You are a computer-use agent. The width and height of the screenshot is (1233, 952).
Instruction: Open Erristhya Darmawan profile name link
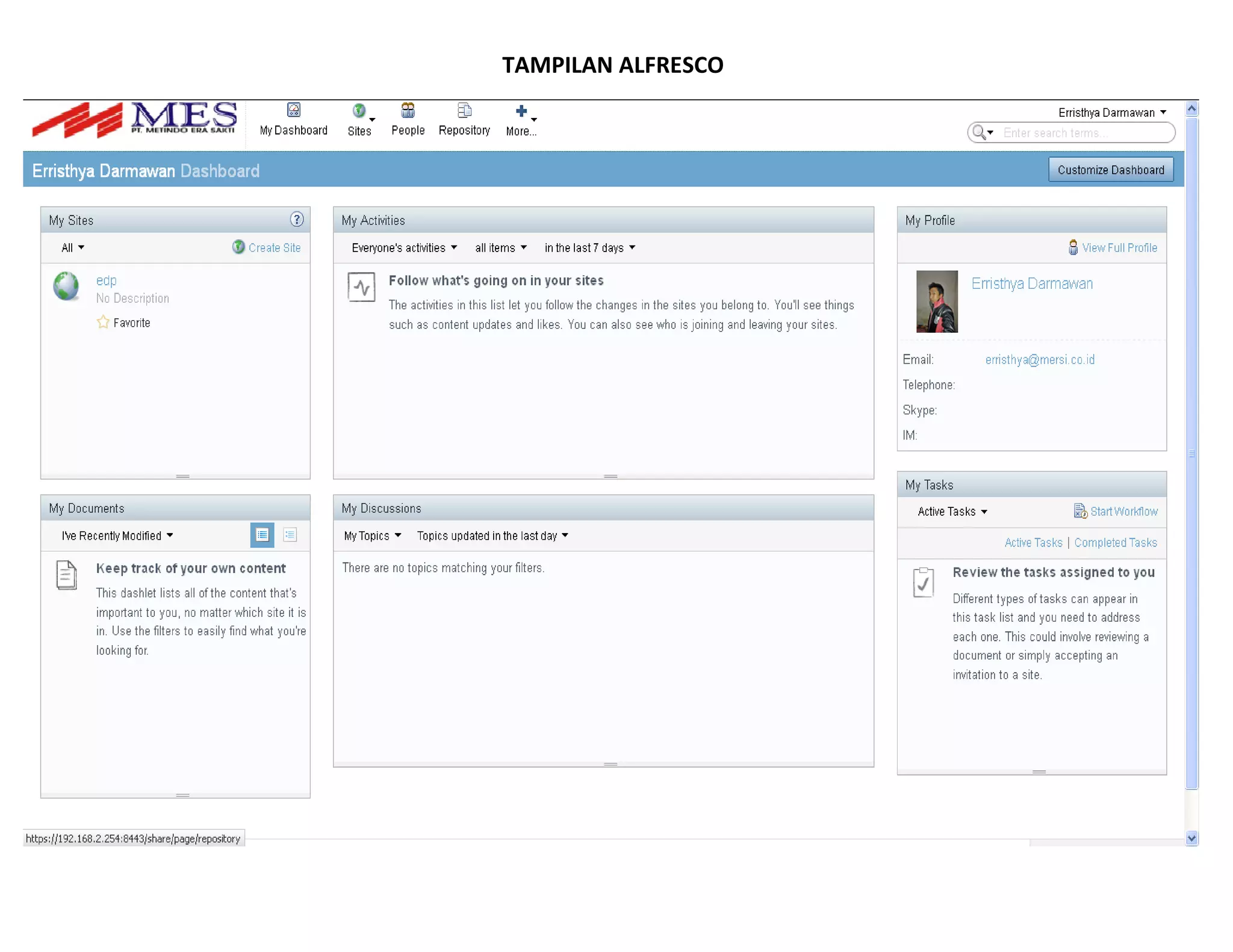1032,283
